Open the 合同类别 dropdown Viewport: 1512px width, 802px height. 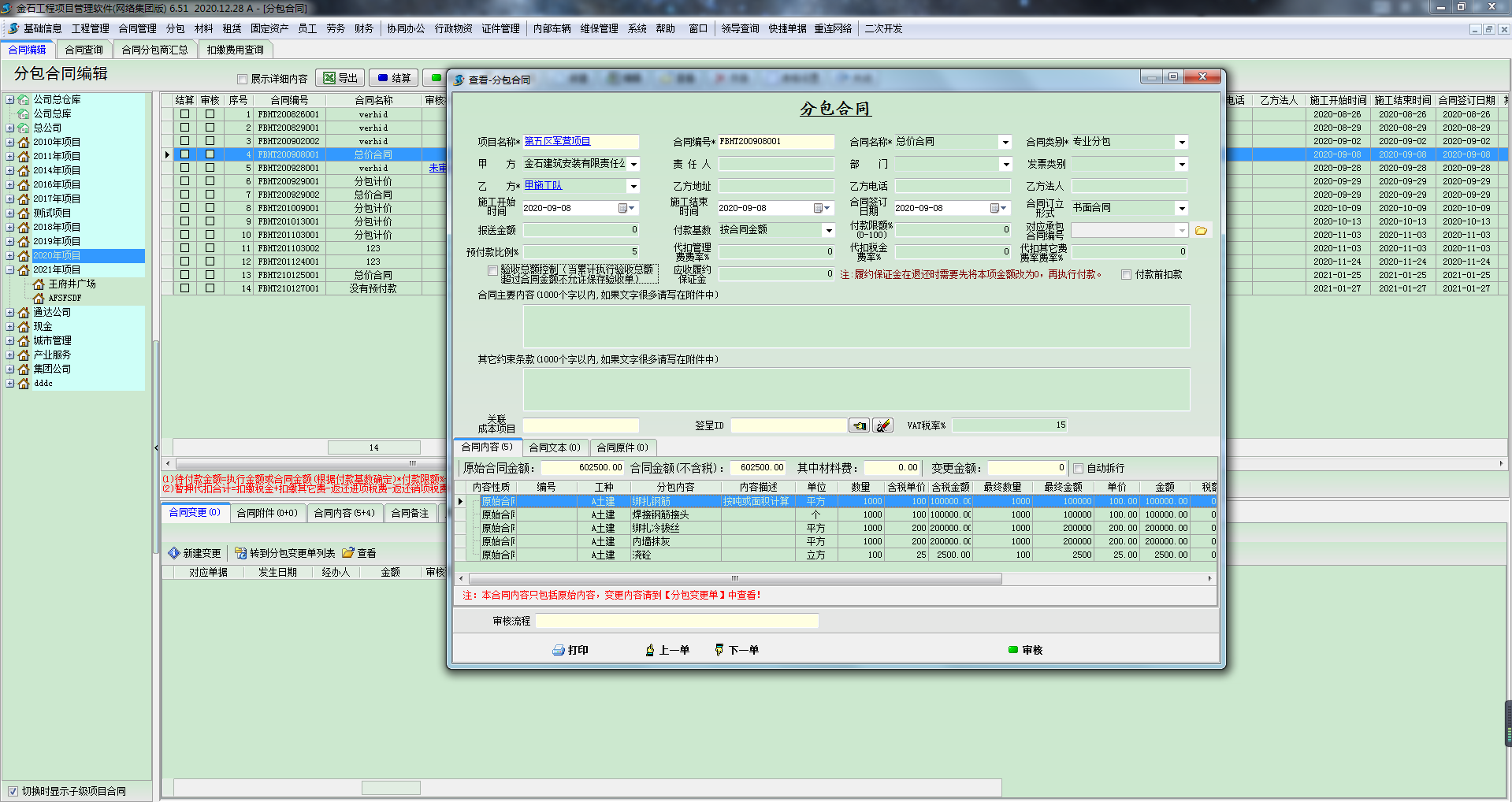[x=1181, y=143]
